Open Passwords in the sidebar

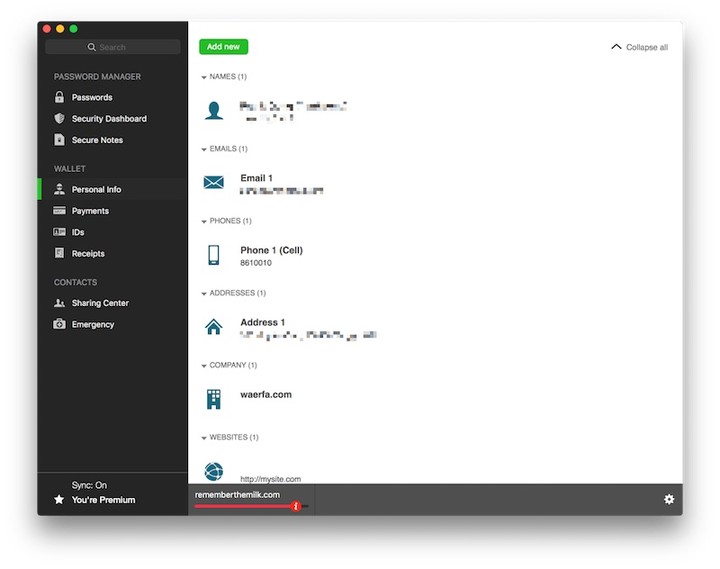91,97
